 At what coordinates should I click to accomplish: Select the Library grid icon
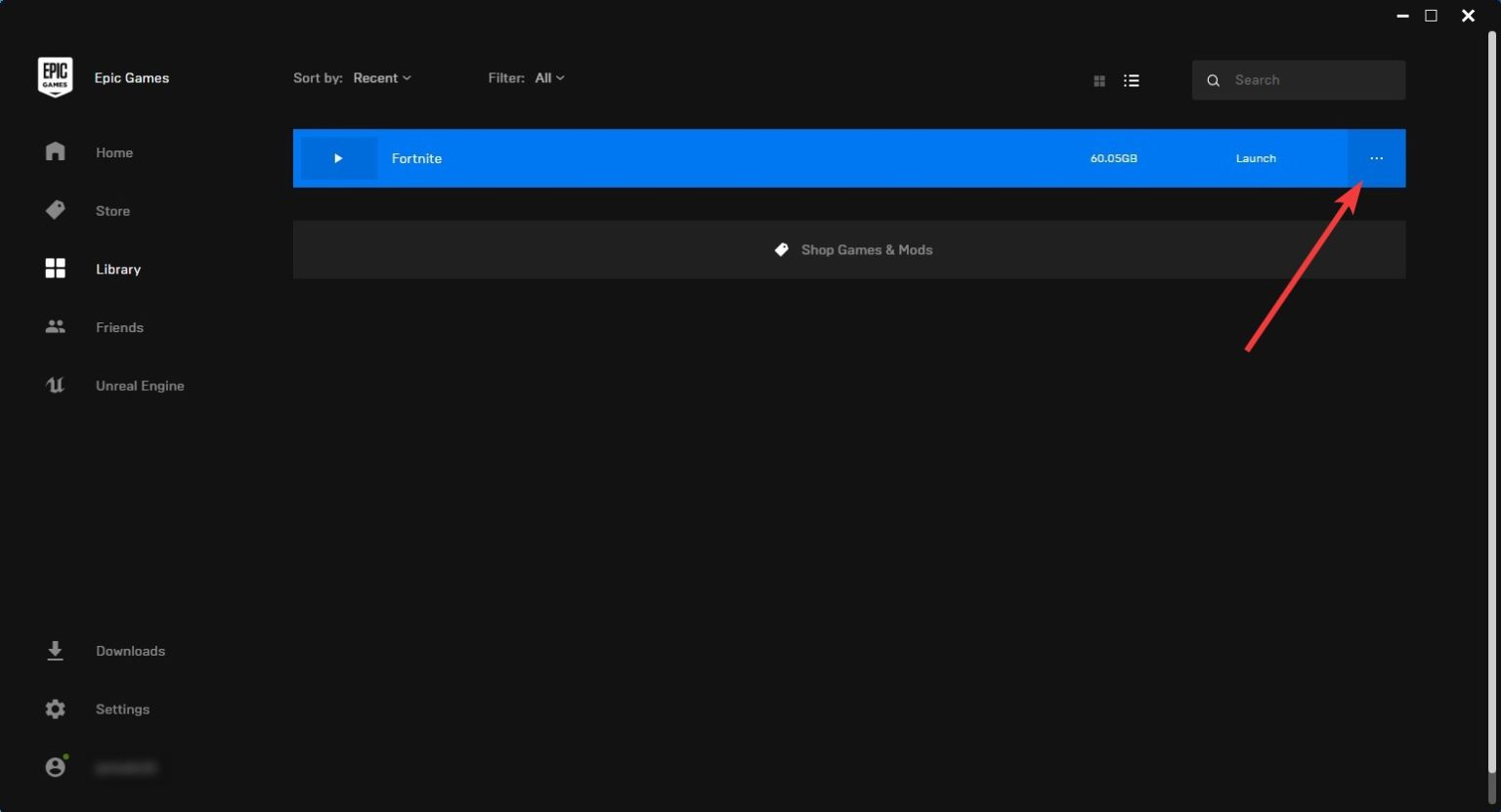tap(56, 269)
